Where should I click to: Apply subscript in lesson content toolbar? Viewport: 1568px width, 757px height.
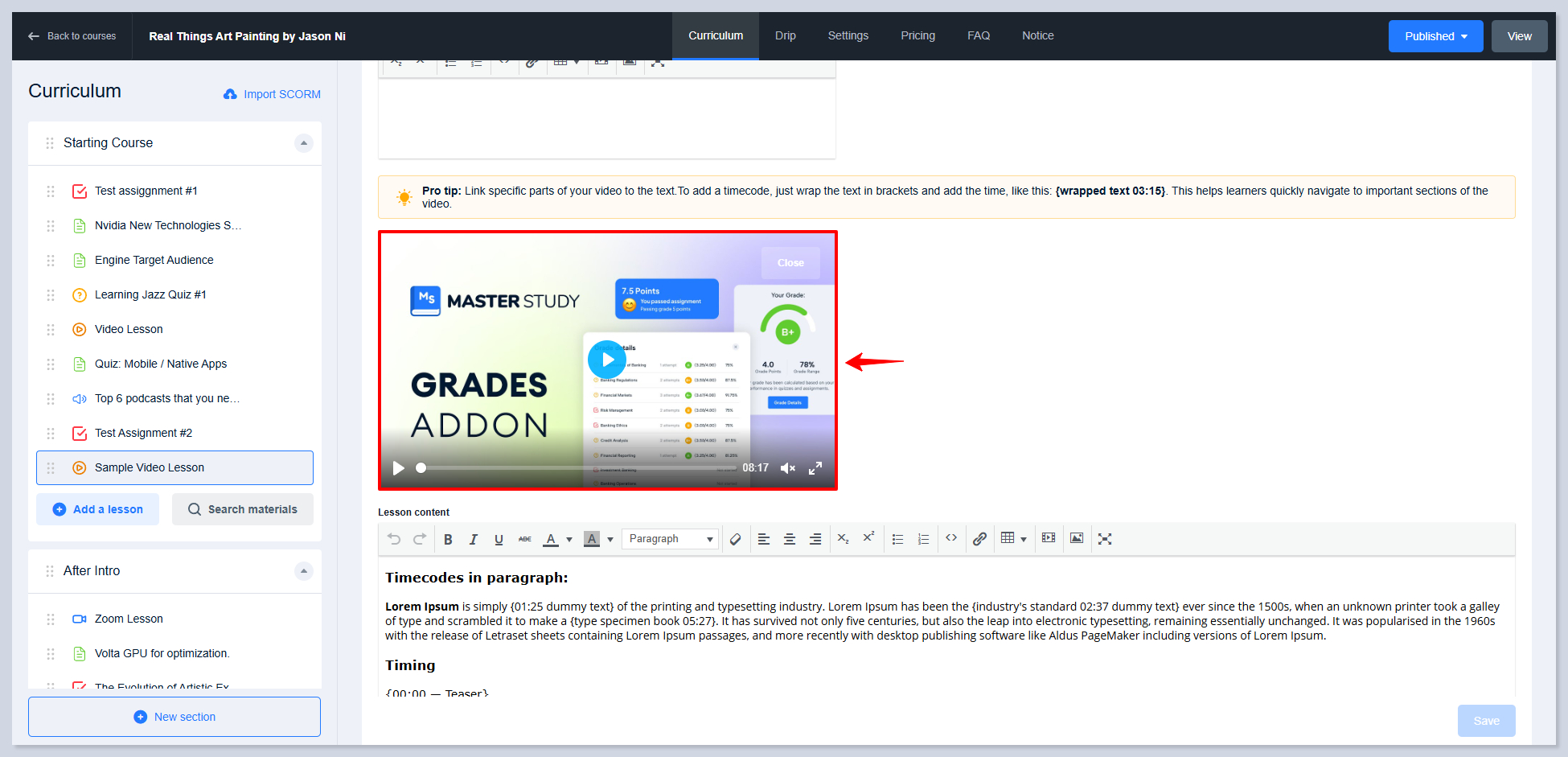point(843,539)
